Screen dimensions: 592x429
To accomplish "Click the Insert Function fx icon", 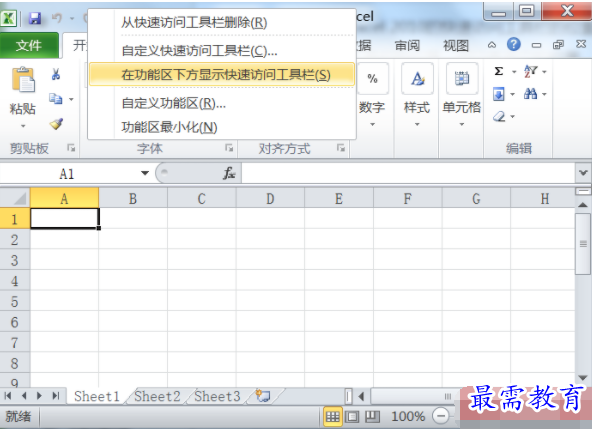I will [x=229, y=173].
